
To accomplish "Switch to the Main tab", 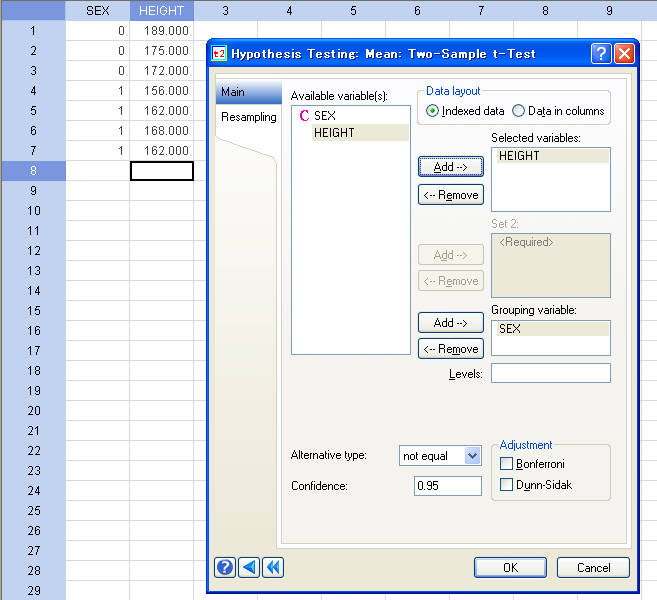I will point(248,92).
